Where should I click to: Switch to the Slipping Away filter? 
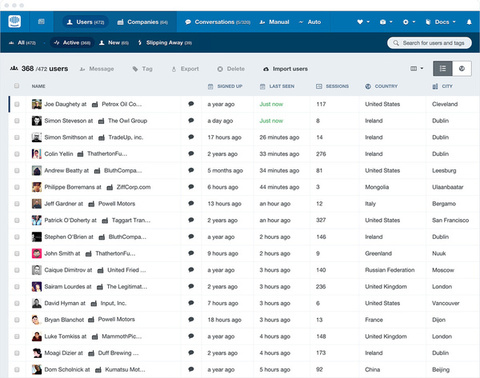[x=165, y=43]
